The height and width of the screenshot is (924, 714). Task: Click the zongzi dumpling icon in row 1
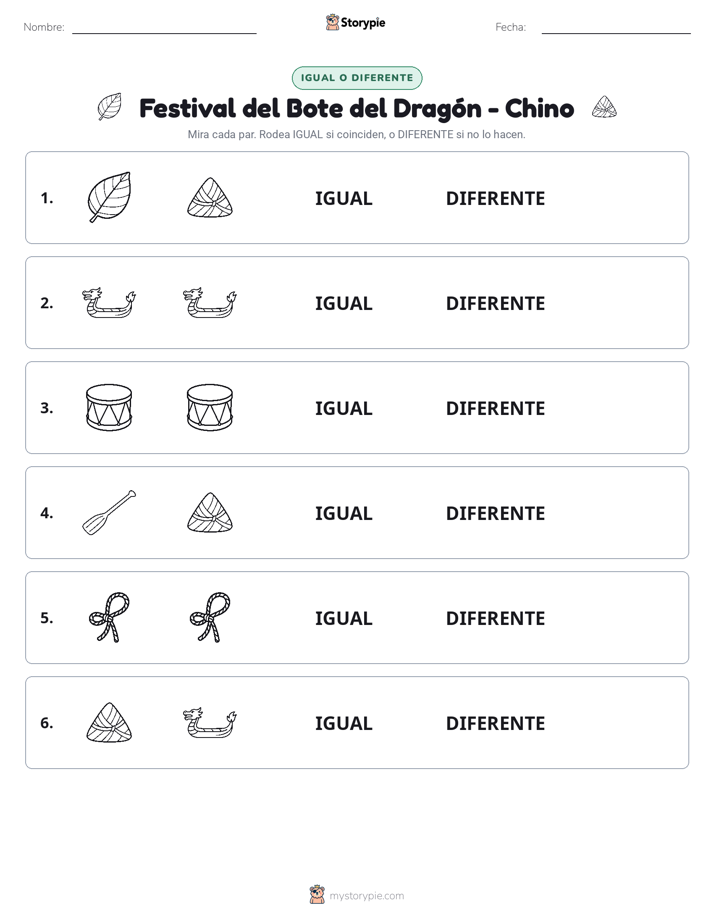coord(210,197)
